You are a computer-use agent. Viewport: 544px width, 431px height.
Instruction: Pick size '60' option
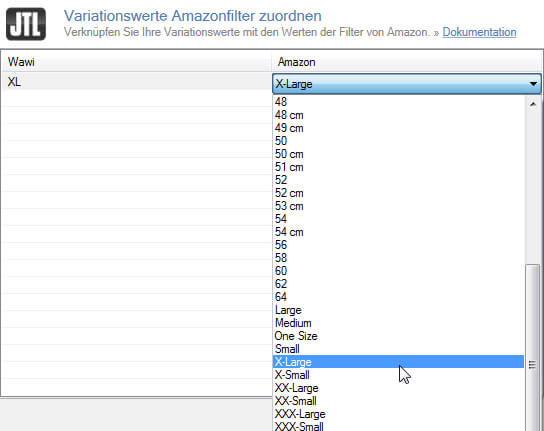pyautogui.click(x=398, y=271)
